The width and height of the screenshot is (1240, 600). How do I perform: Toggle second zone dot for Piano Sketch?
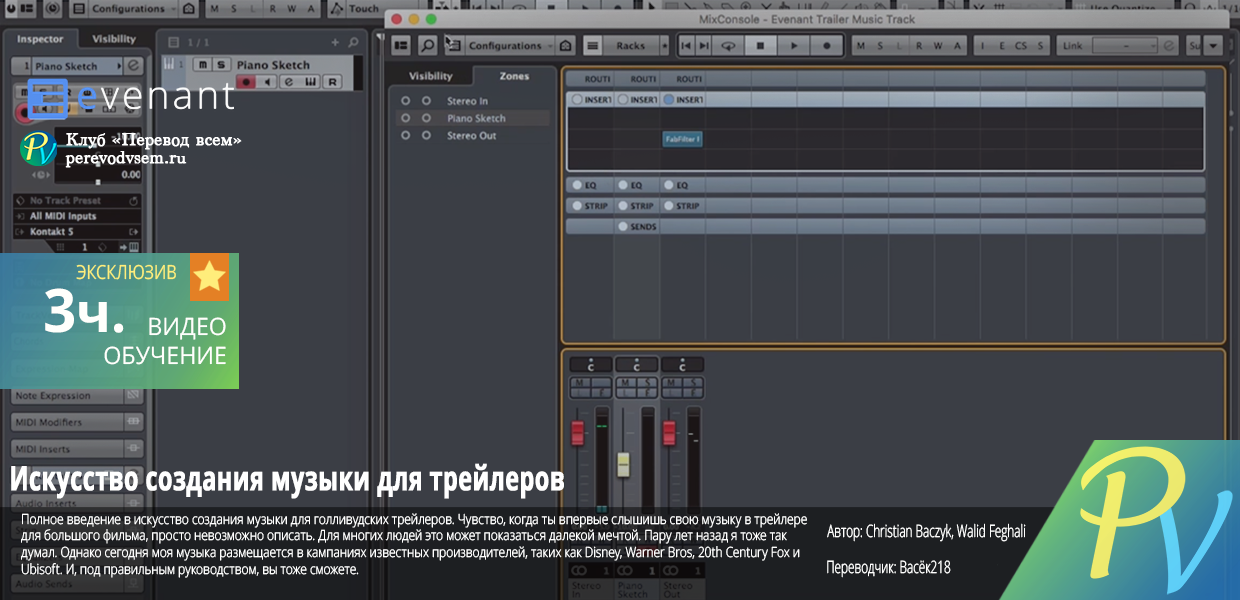click(427, 118)
